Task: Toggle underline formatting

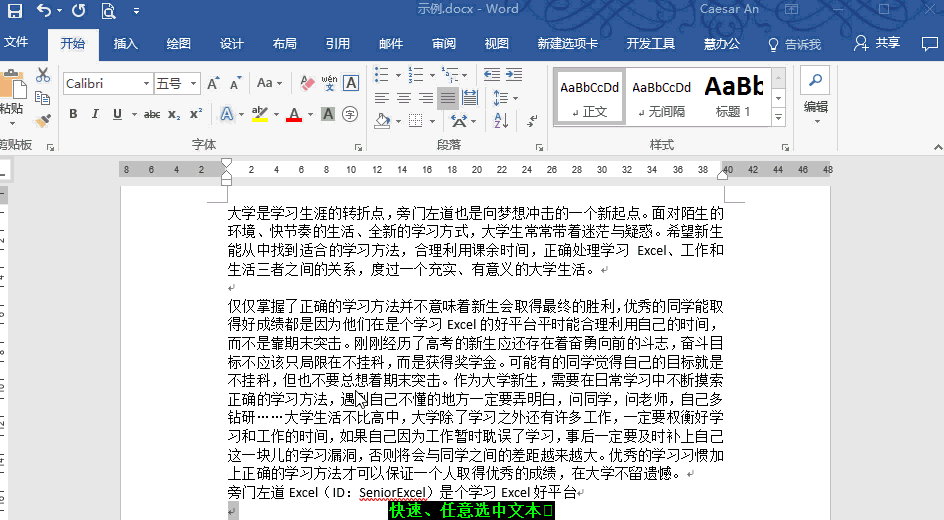Action: [x=117, y=114]
